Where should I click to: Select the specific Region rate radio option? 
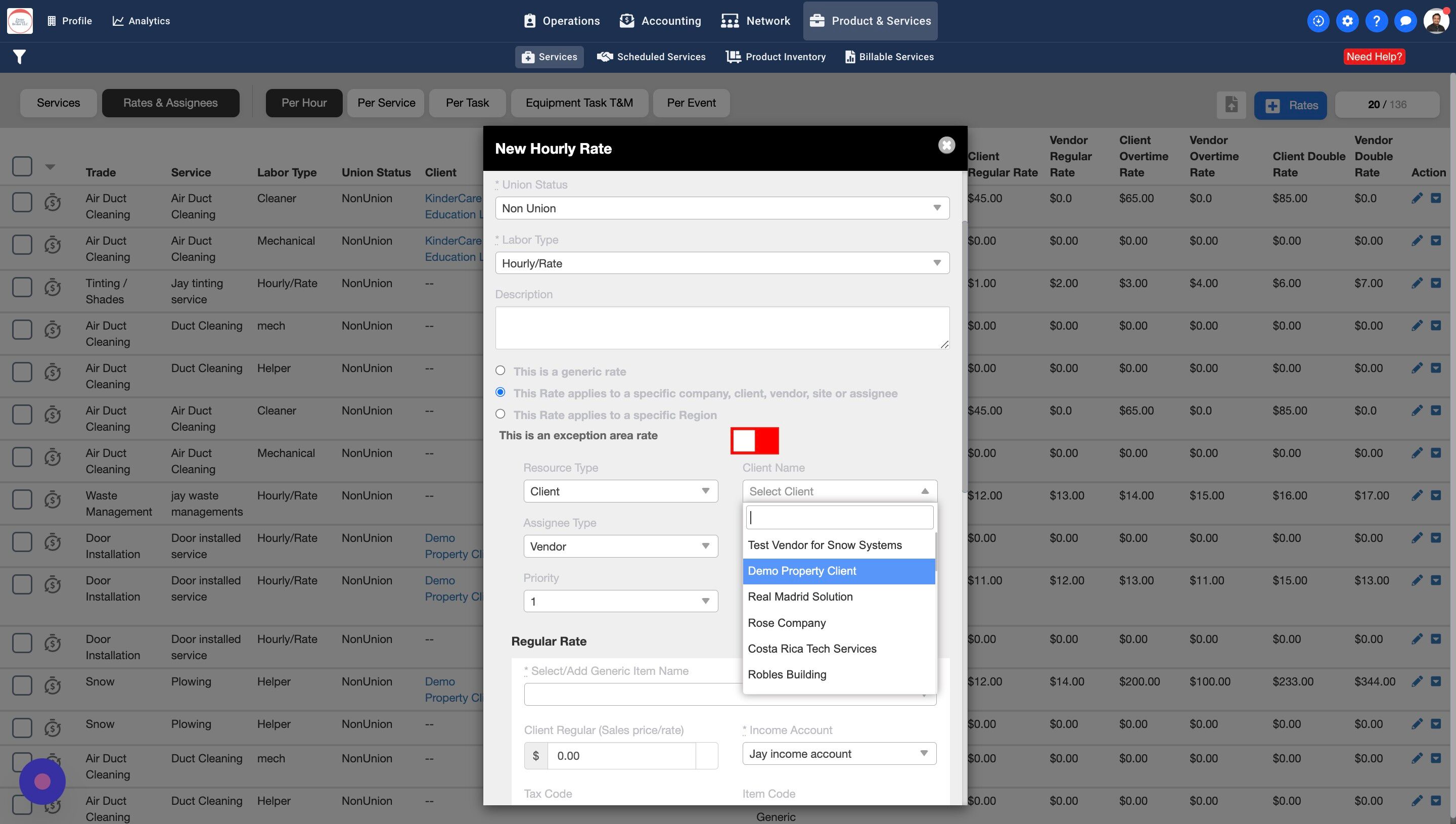(x=500, y=414)
